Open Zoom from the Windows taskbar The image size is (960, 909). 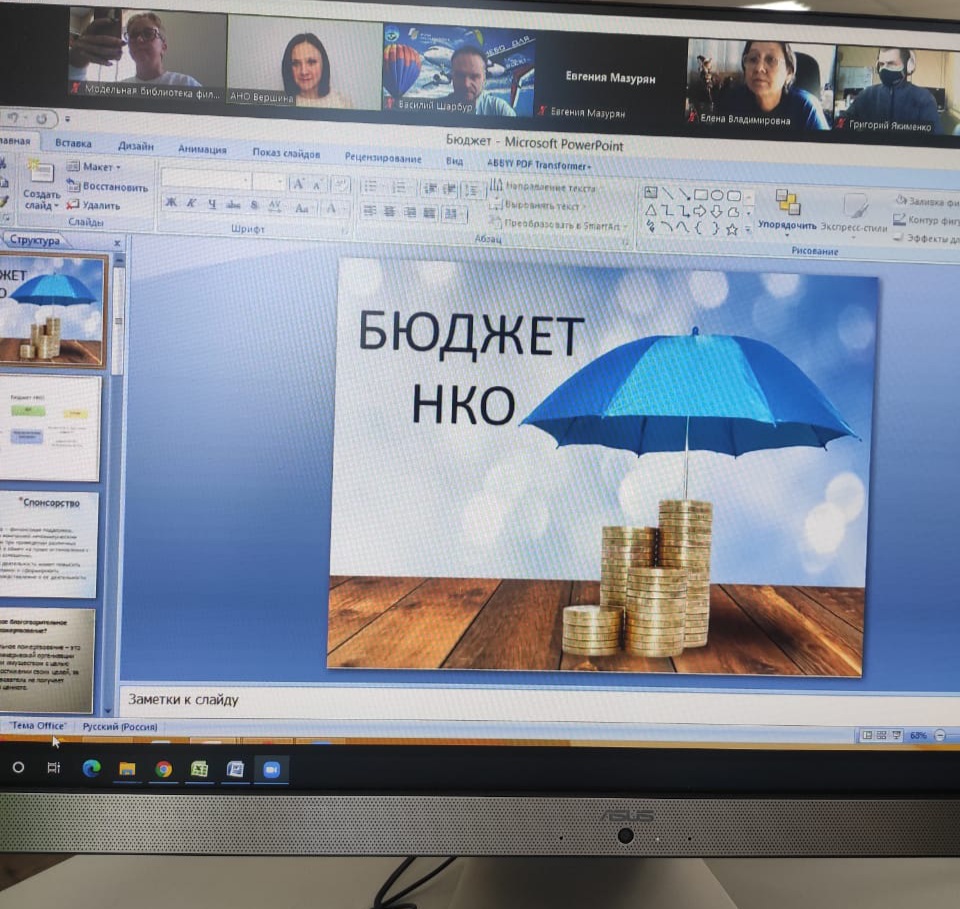click(269, 769)
